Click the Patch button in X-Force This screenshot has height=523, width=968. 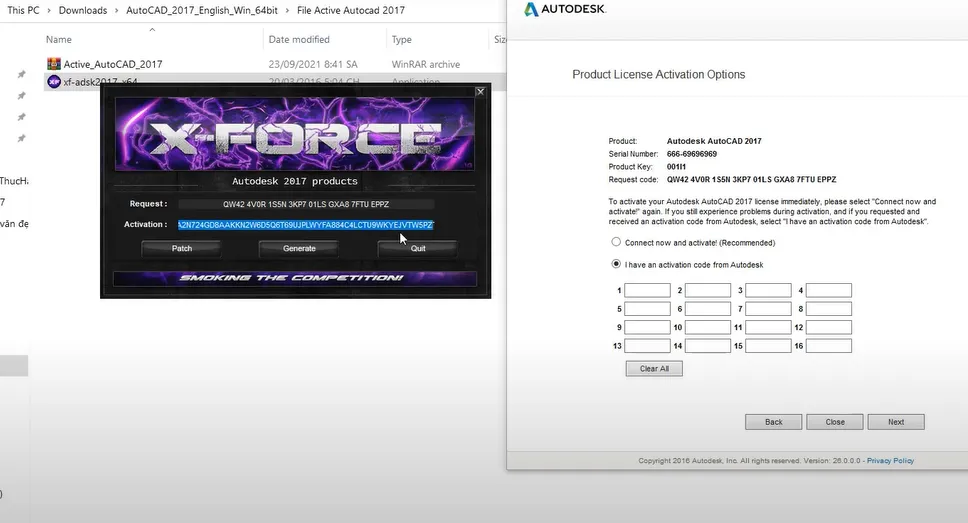pos(182,248)
